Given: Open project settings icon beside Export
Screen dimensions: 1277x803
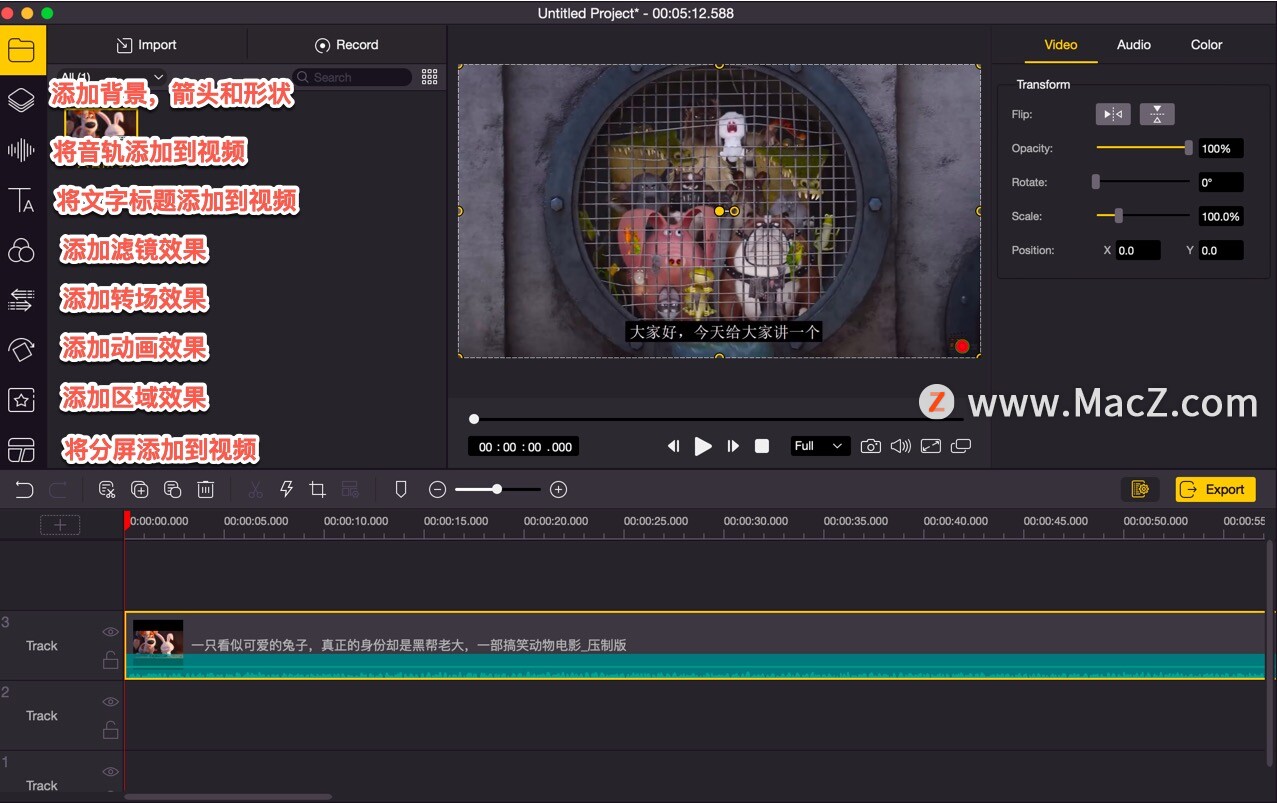Looking at the screenshot, I should (1140, 489).
